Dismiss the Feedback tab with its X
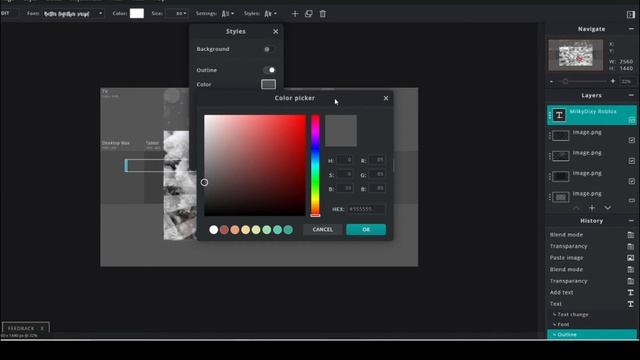 pos(42,328)
